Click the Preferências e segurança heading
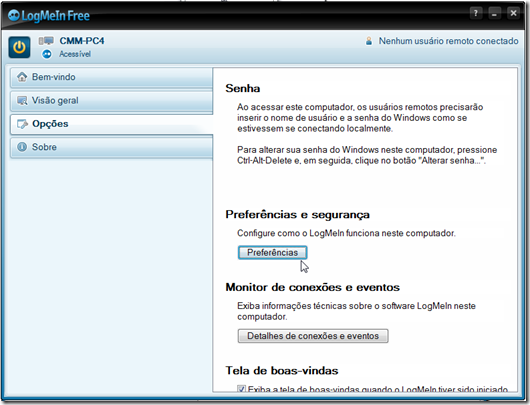This screenshot has width=530, height=405. click(297, 215)
